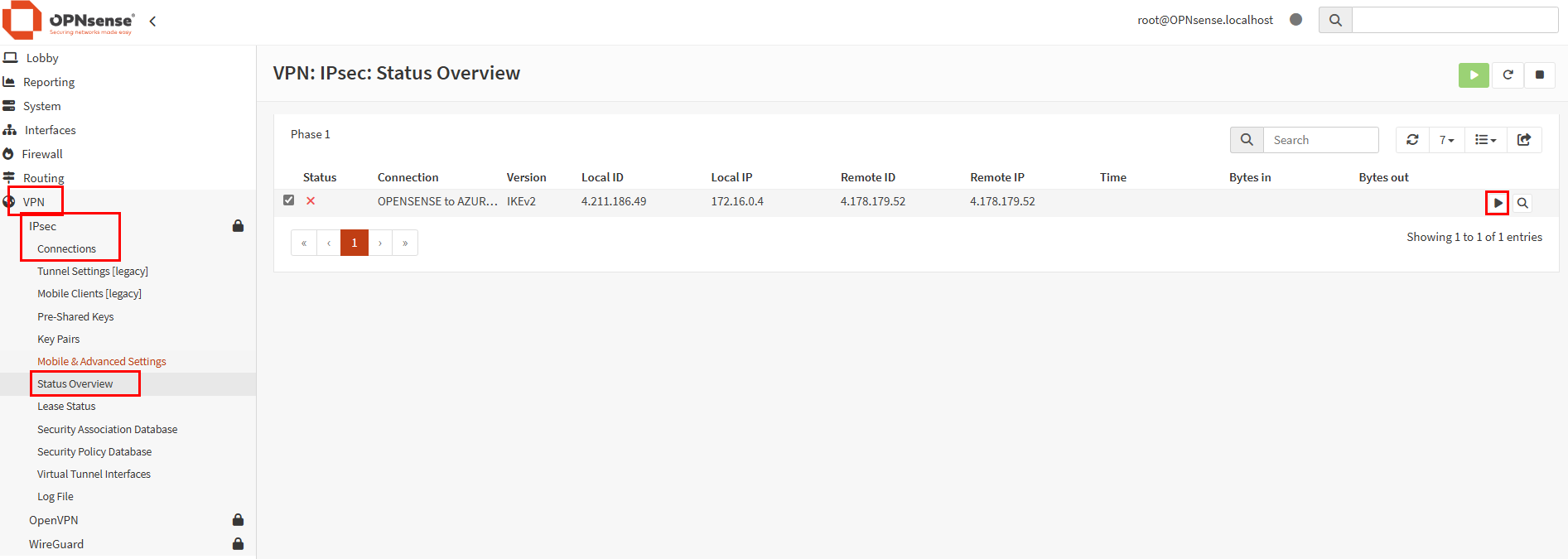Go to Pre-Shared Keys page

click(x=75, y=316)
